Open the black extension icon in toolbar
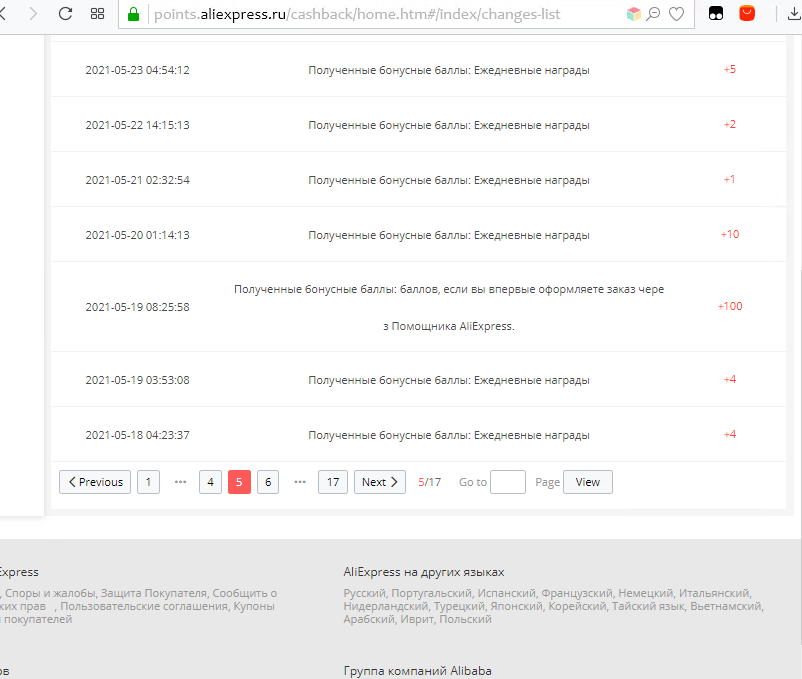 [716, 14]
